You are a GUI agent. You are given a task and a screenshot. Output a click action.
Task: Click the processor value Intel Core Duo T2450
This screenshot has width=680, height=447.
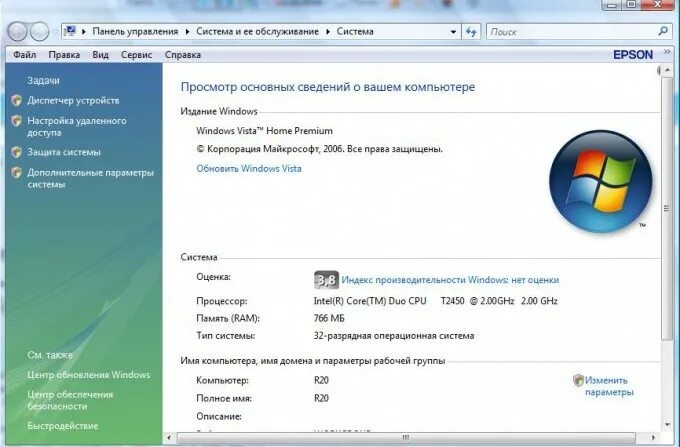pos(435,301)
